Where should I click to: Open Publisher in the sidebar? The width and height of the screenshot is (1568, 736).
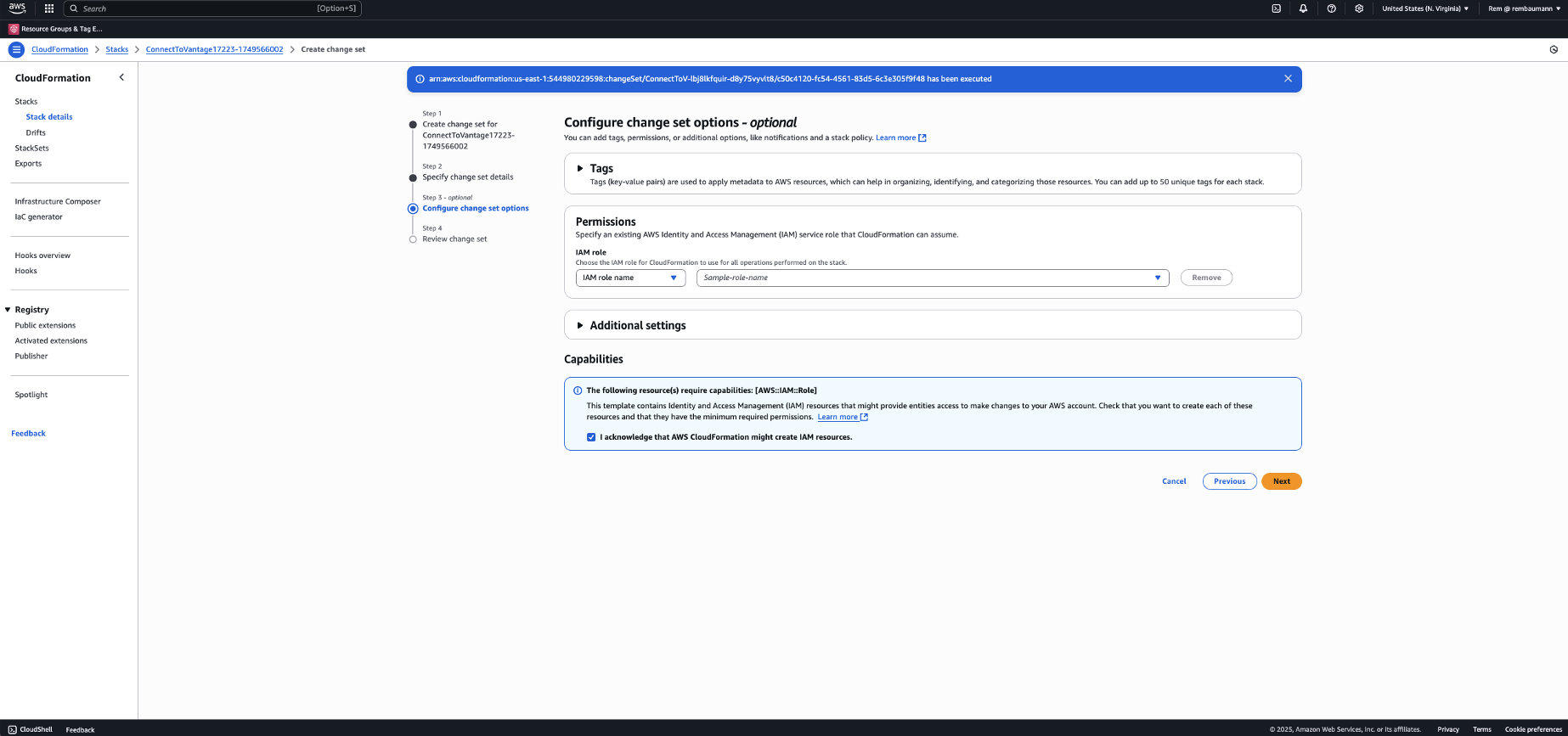click(31, 356)
